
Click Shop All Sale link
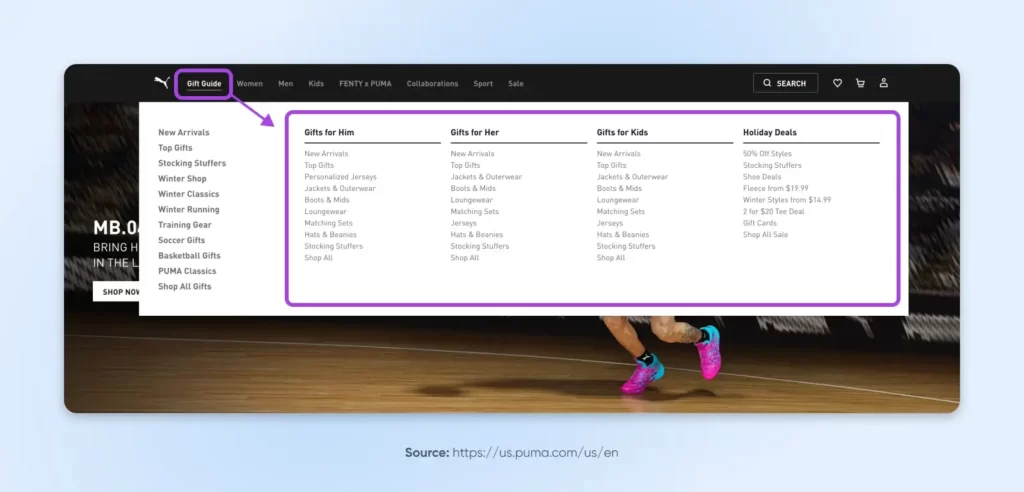[x=765, y=235]
